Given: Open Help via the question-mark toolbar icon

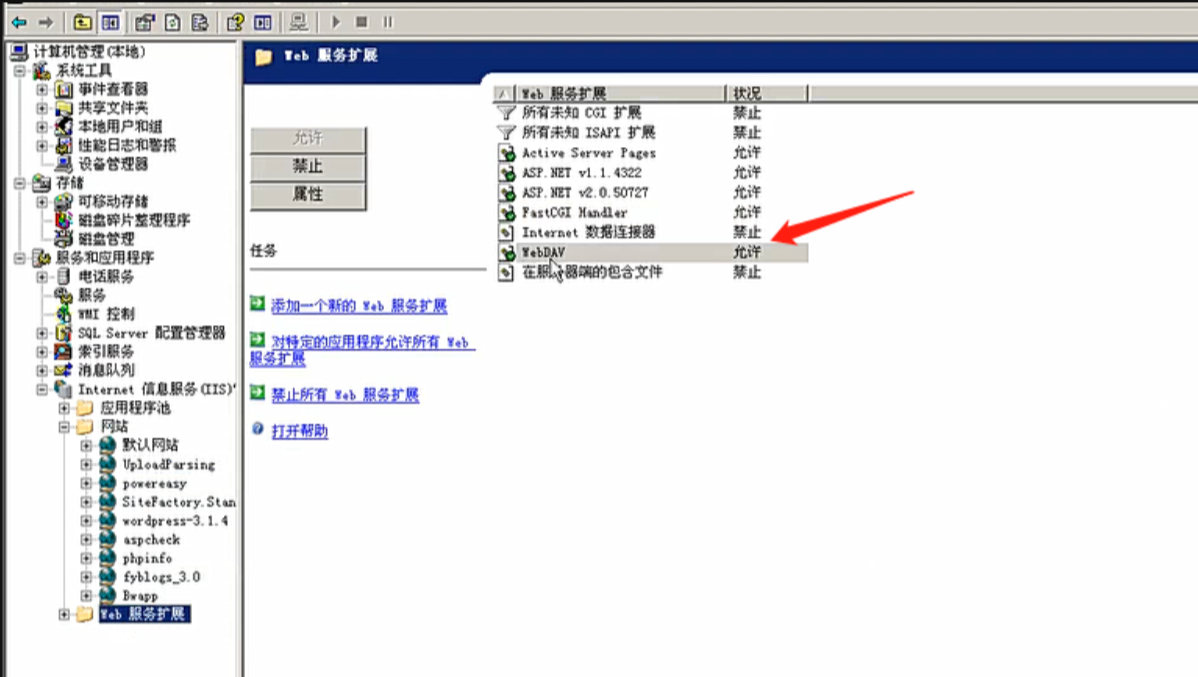Looking at the screenshot, I should click(x=235, y=22).
